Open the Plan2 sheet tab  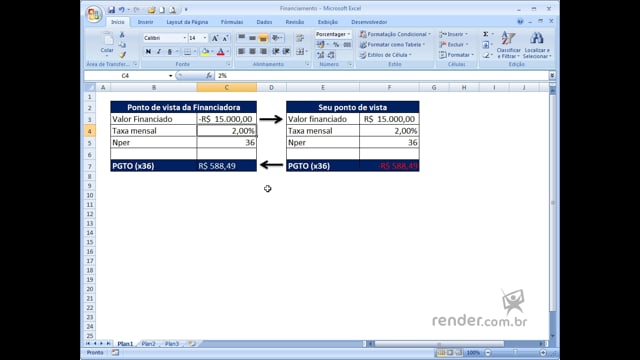pos(149,344)
